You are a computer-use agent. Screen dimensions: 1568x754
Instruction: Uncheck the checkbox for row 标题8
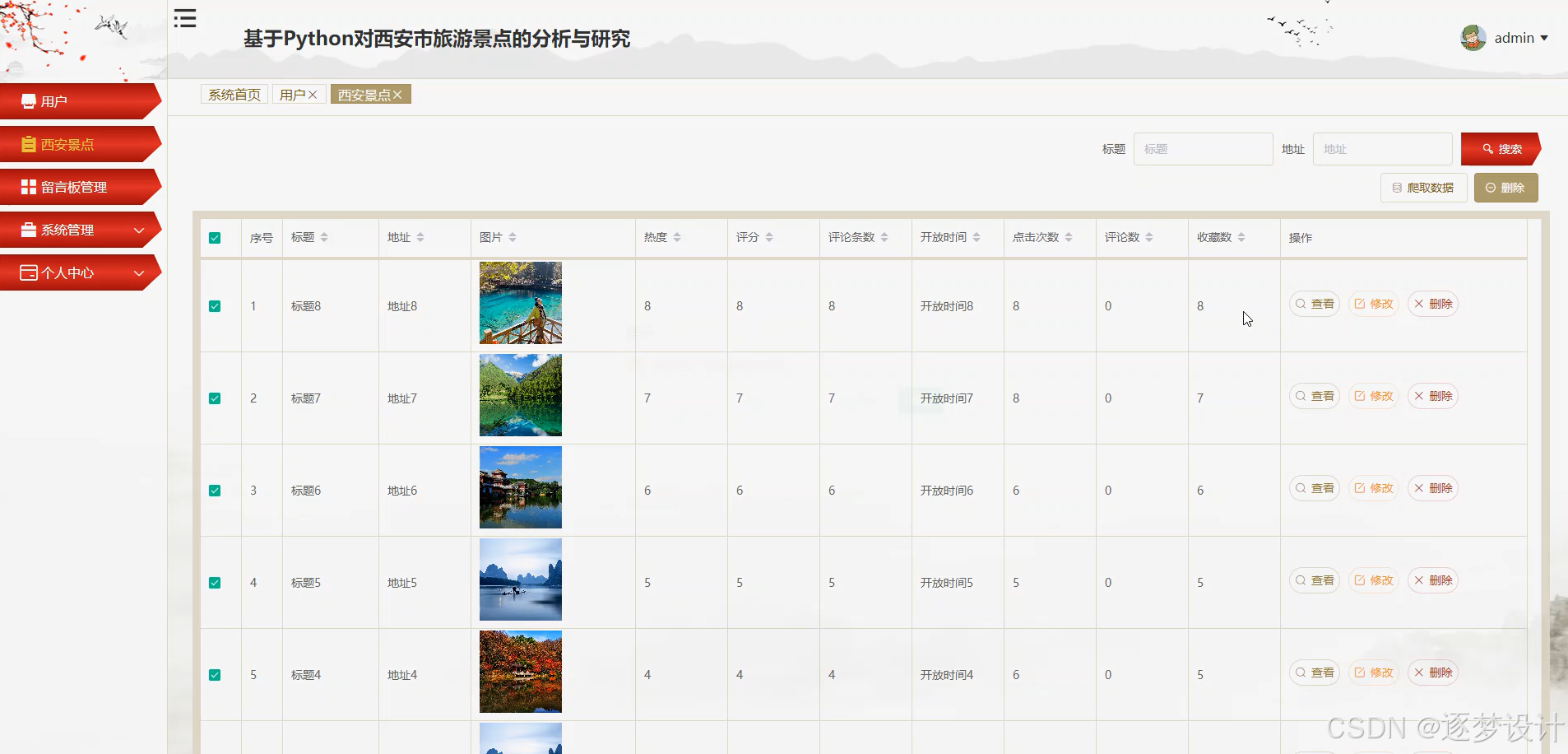click(215, 306)
